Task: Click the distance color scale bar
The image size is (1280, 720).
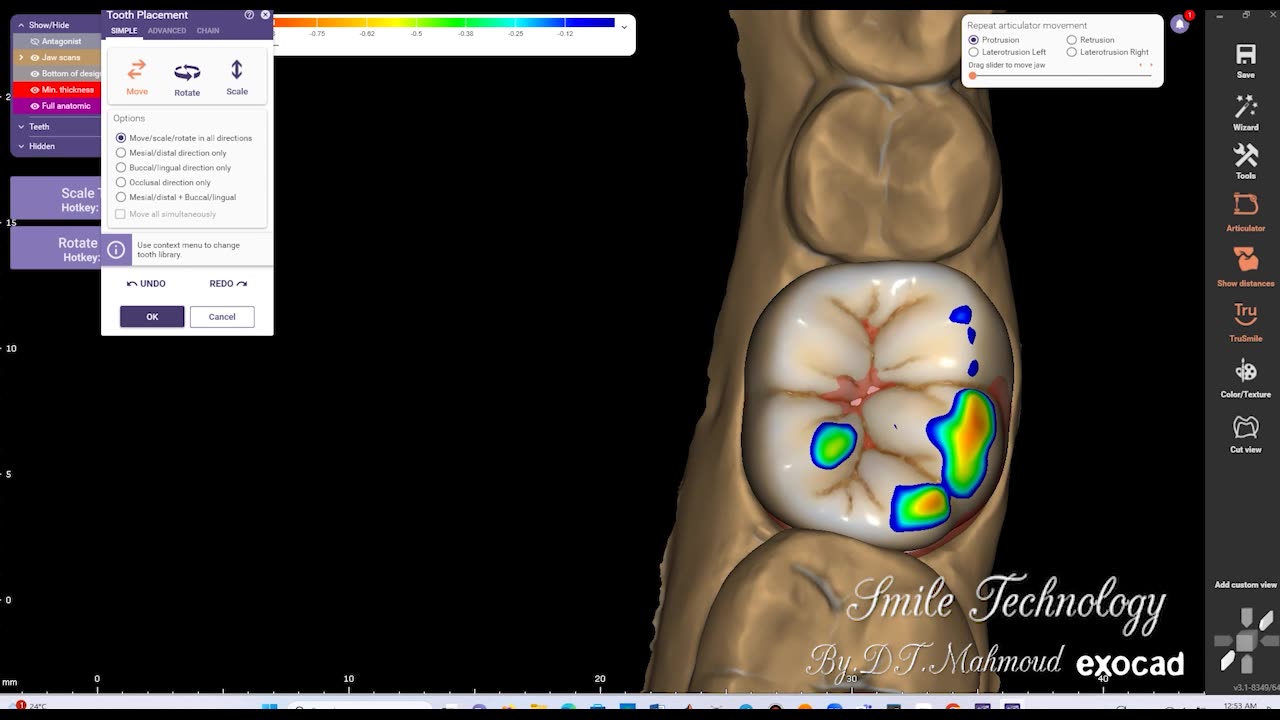Action: click(x=444, y=22)
